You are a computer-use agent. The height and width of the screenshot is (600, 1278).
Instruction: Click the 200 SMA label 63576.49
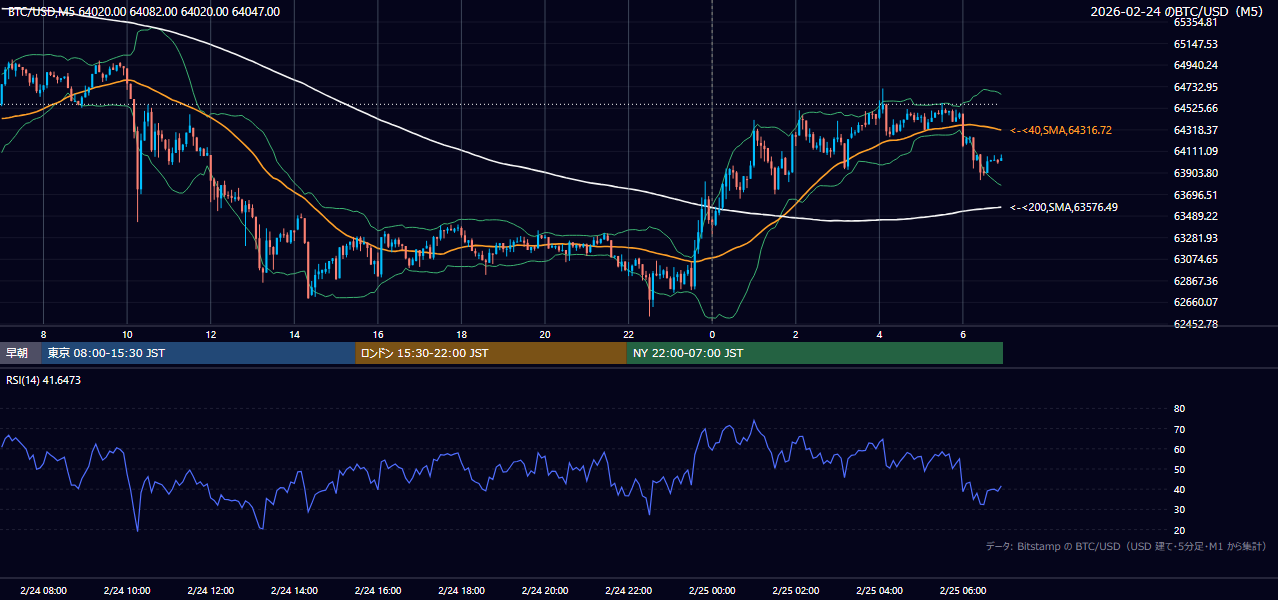[1064, 207]
